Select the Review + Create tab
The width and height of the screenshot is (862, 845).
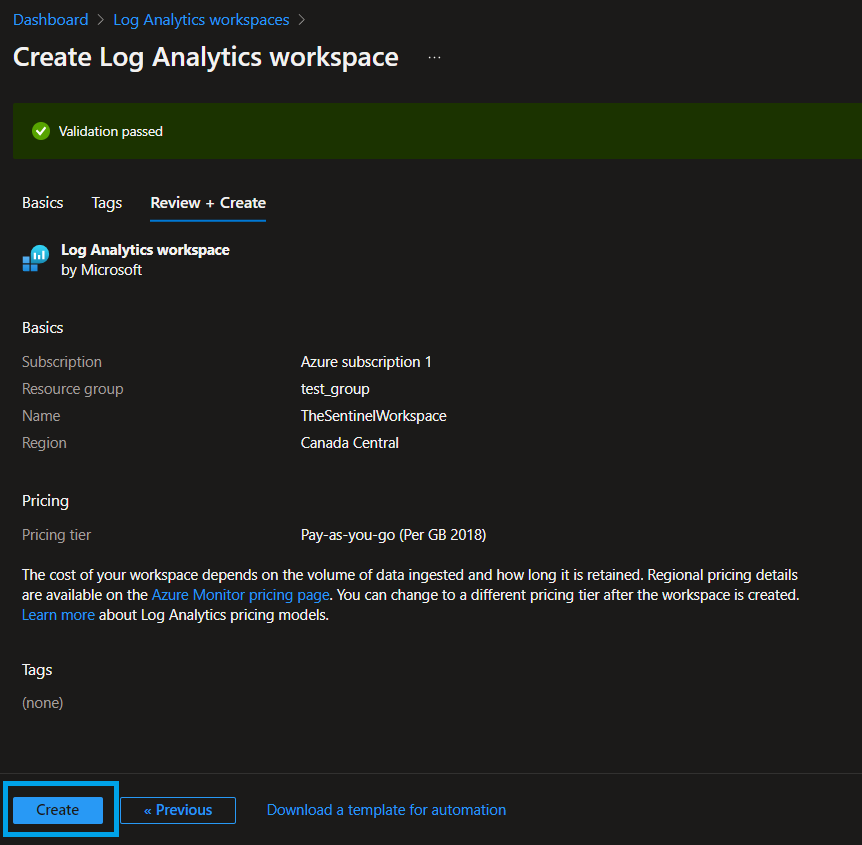tap(208, 203)
